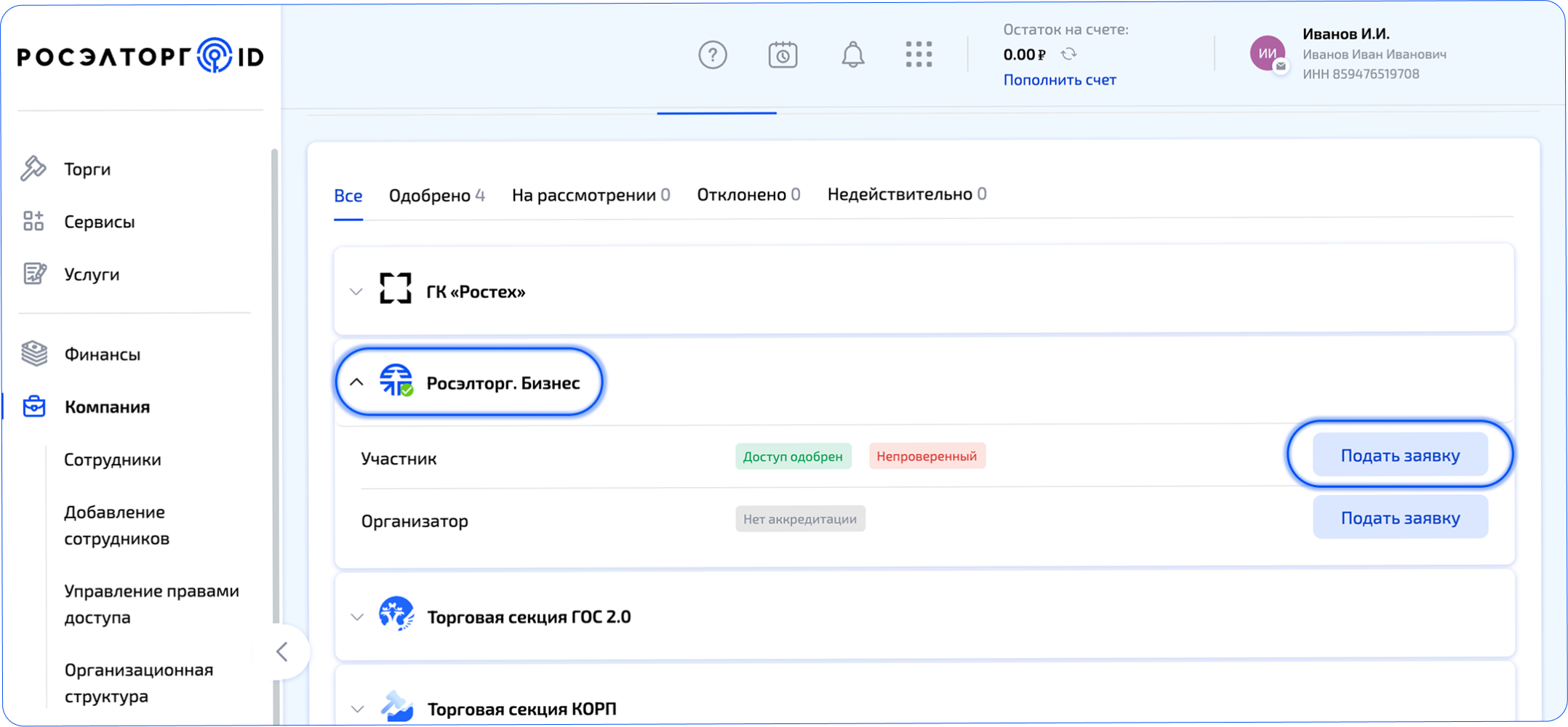The height and width of the screenshot is (727, 1568).
Task: Expand the ГК «Ростех» section
Action: click(356, 292)
